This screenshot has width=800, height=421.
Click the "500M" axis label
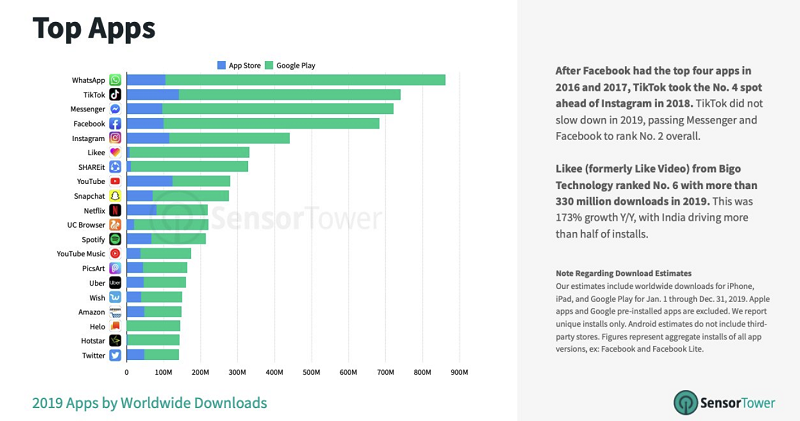click(311, 373)
